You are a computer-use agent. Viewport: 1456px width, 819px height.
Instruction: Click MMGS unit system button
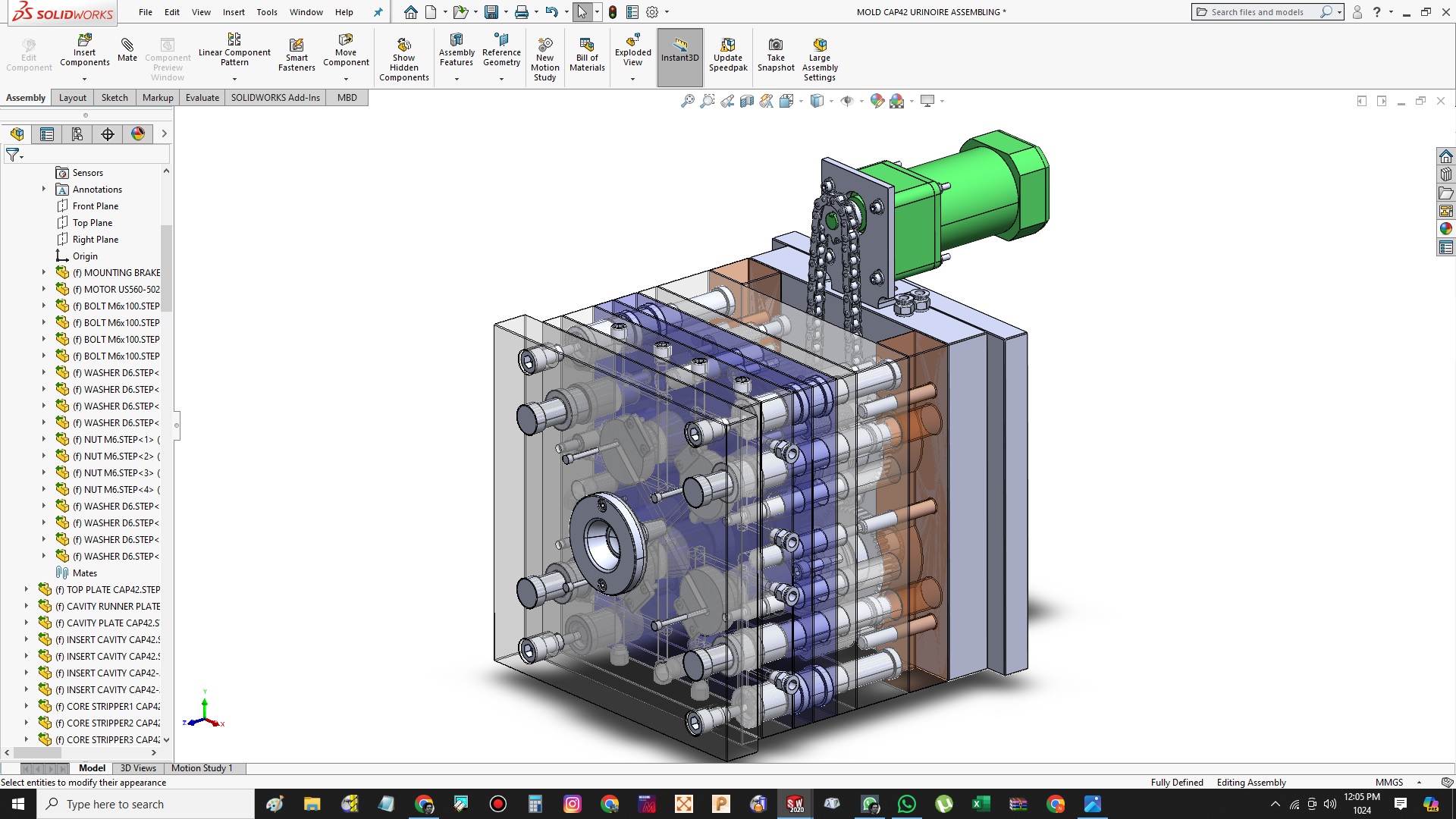pos(1389,783)
